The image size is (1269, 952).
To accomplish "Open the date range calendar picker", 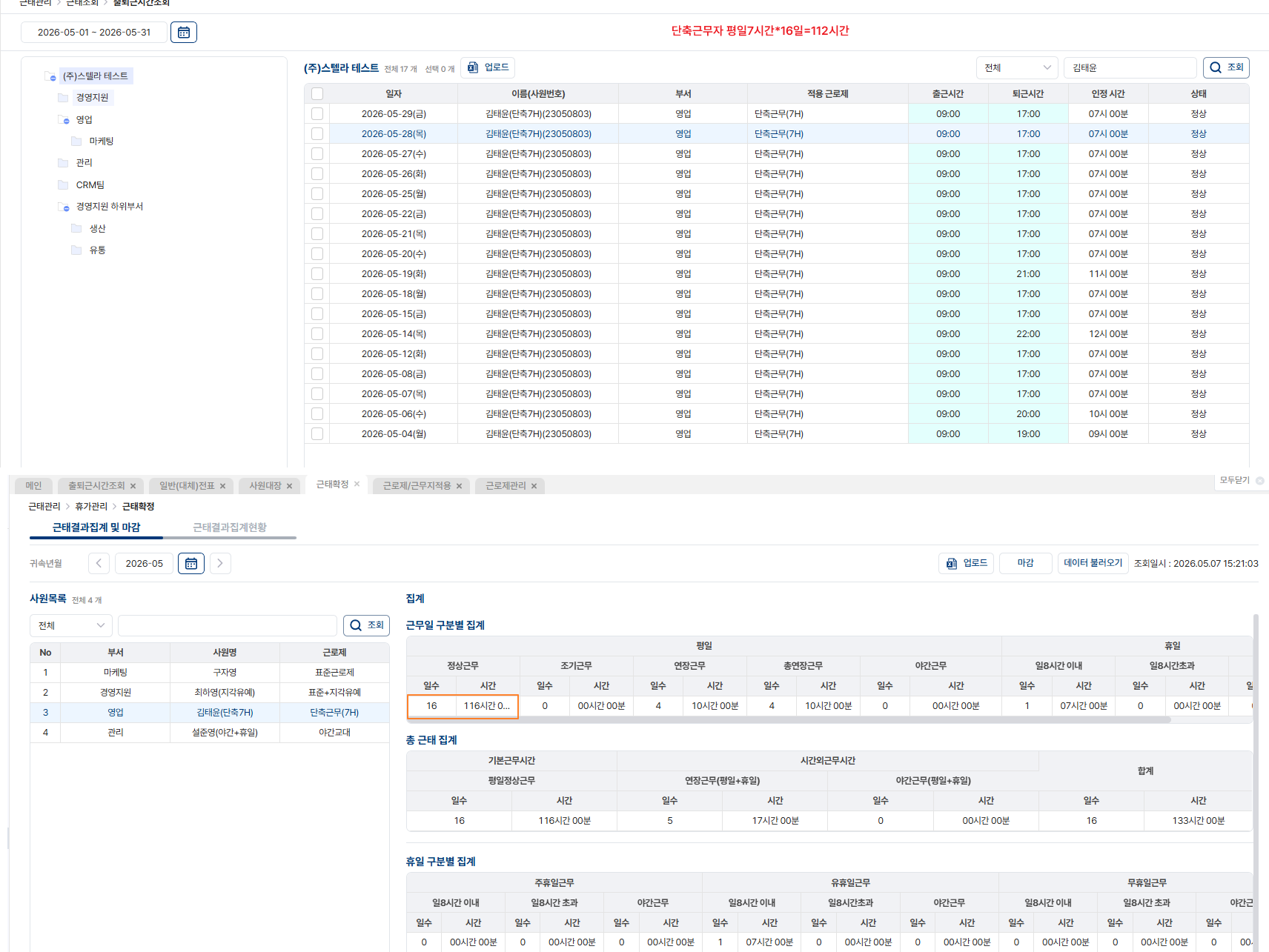I will (x=184, y=33).
